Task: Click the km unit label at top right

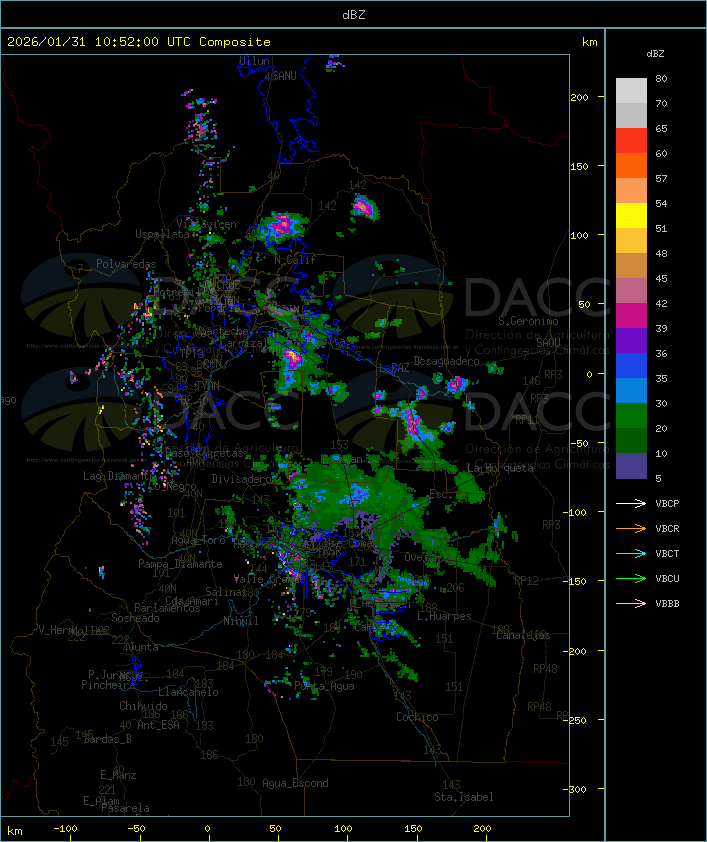Action: click(590, 42)
